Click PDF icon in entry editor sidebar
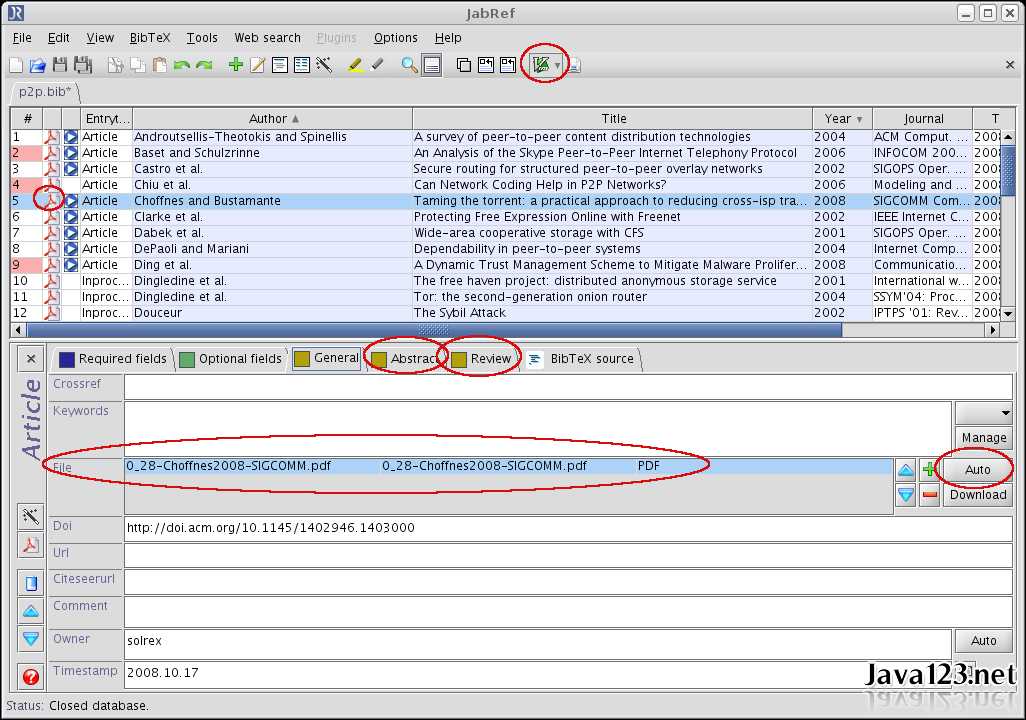 click(31, 545)
